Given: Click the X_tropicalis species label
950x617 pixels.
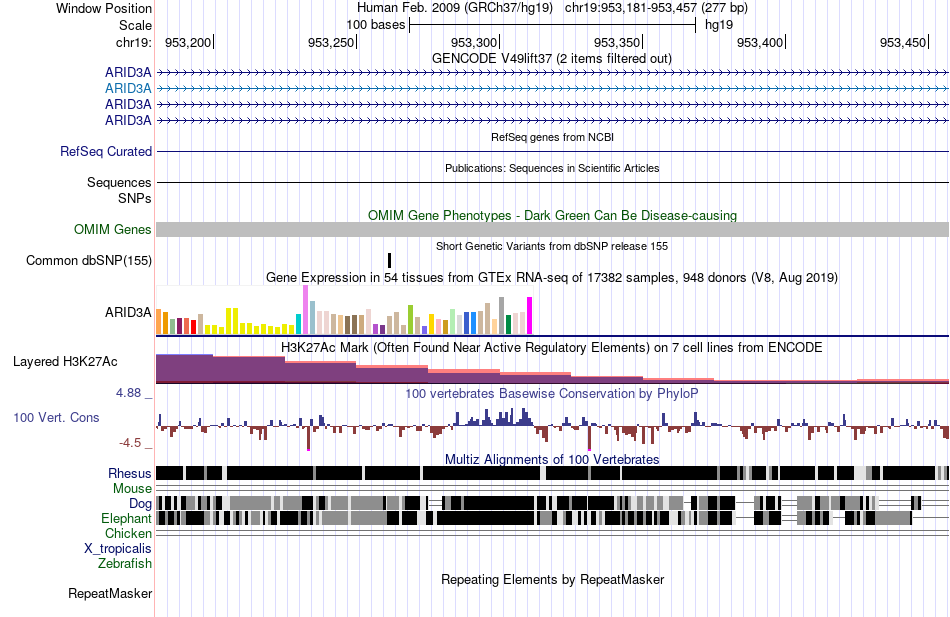Looking at the screenshot, I should pos(118,549).
